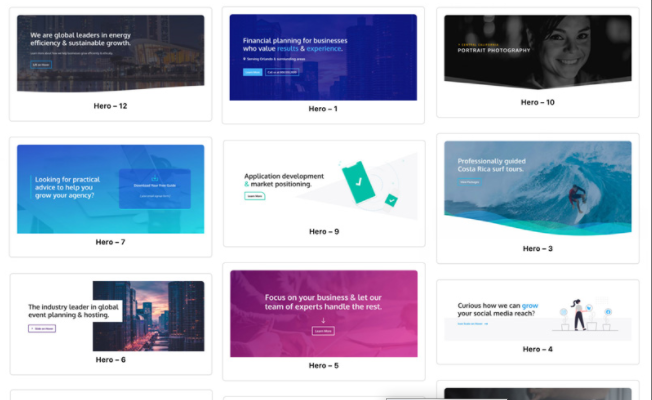Open the Hero – 4 social media template
The image size is (652, 400).
(537, 313)
